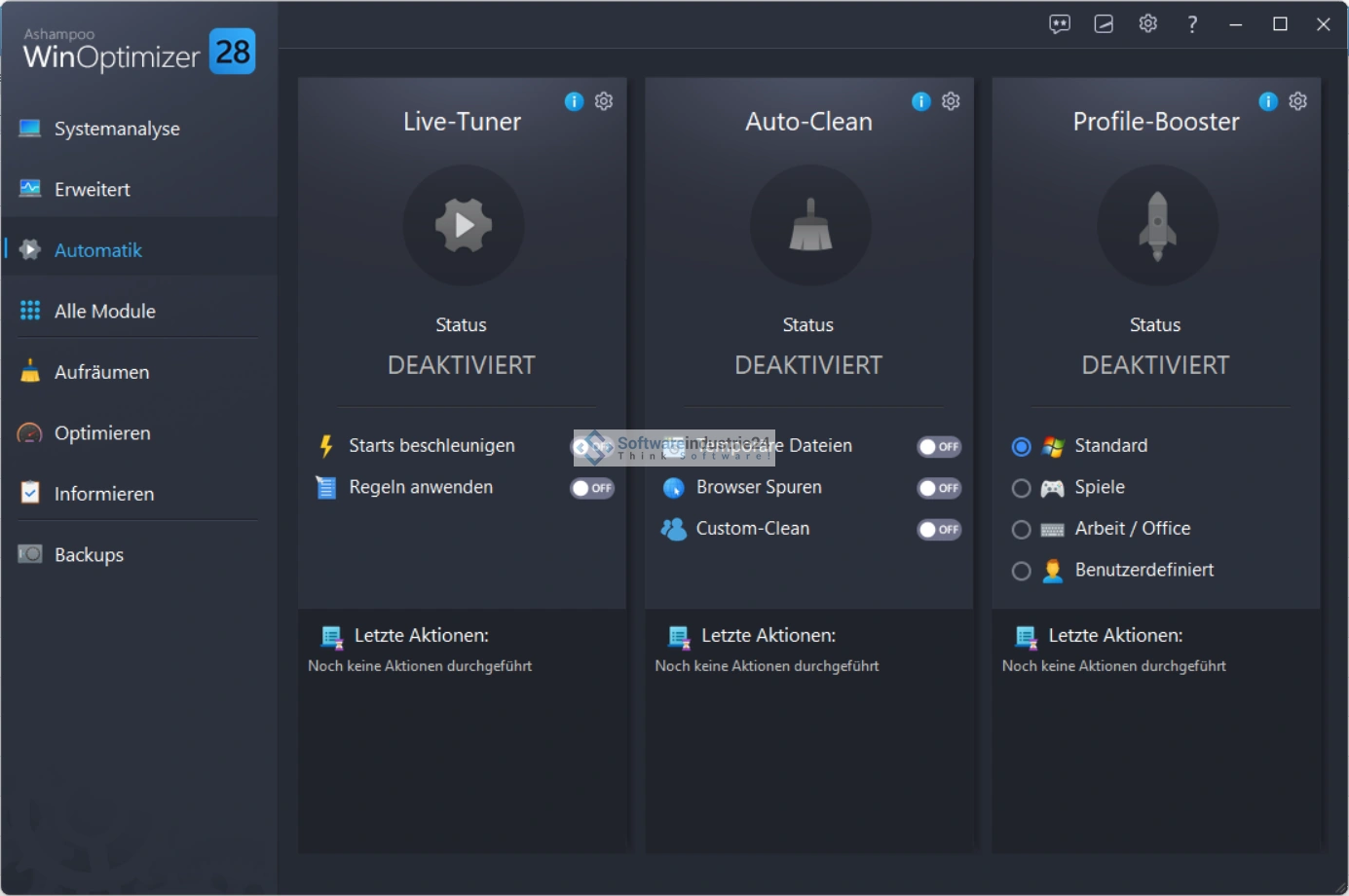Open the help question mark icon
Screen dimensions: 1349x896
(1192, 24)
